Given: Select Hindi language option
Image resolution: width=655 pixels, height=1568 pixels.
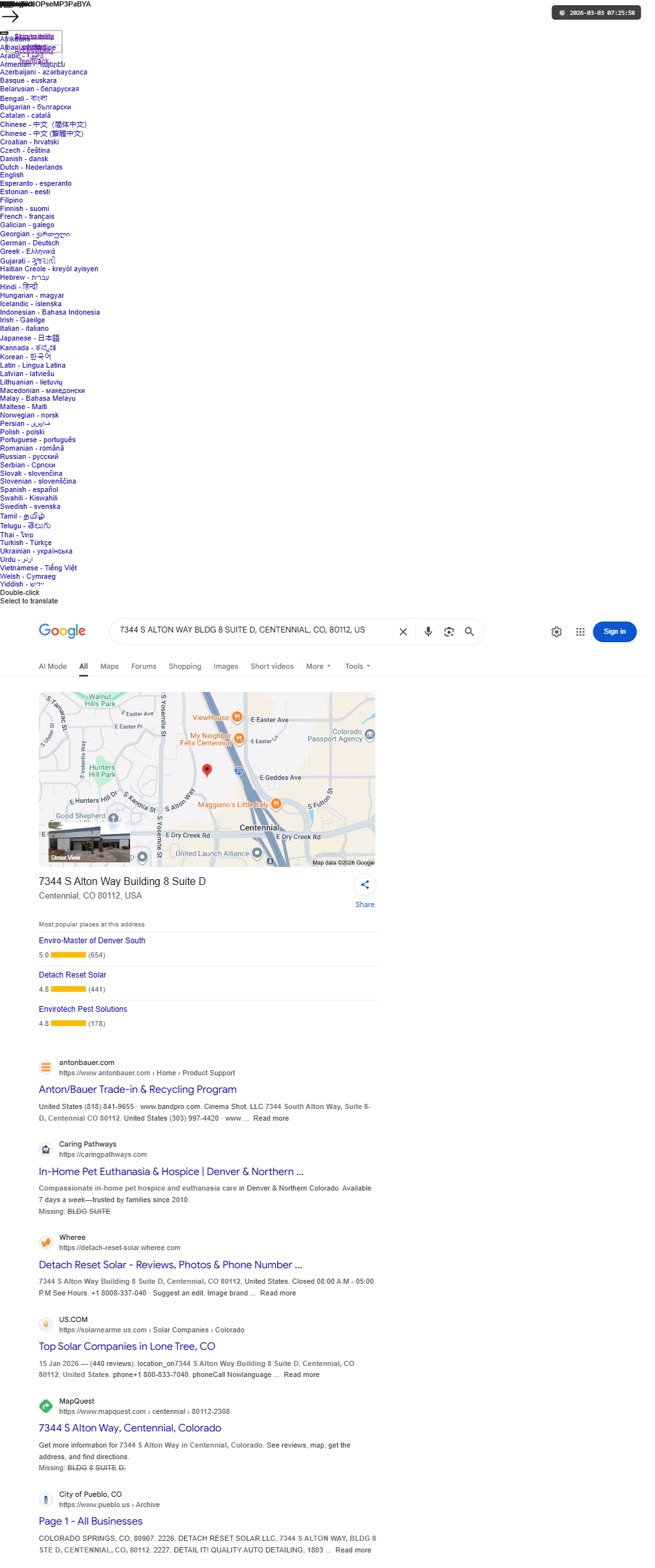Looking at the screenshot, I should point(19,287).
